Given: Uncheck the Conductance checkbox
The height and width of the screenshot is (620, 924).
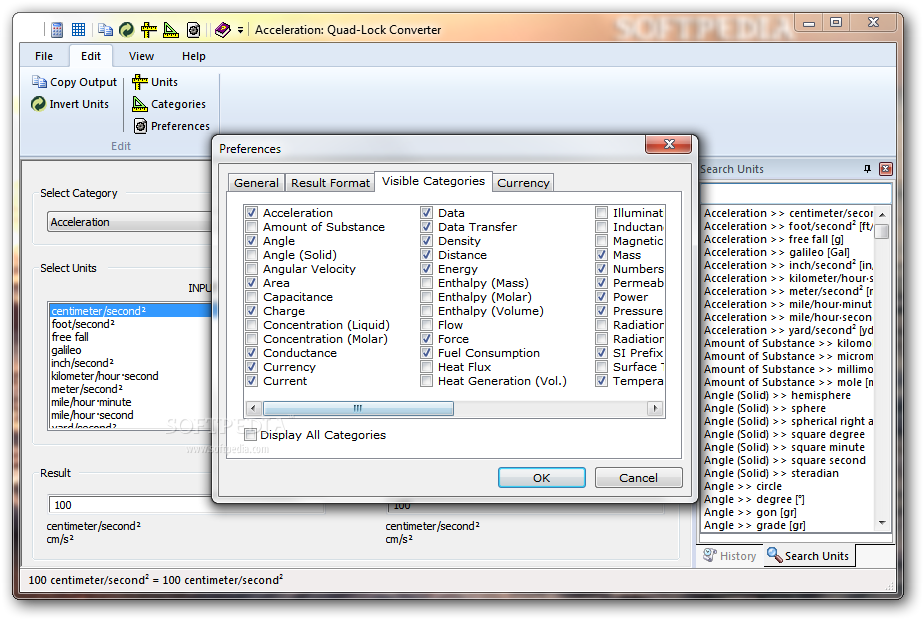Looking at the screenshot, I should pyautogui.click(x=252, y=353).
